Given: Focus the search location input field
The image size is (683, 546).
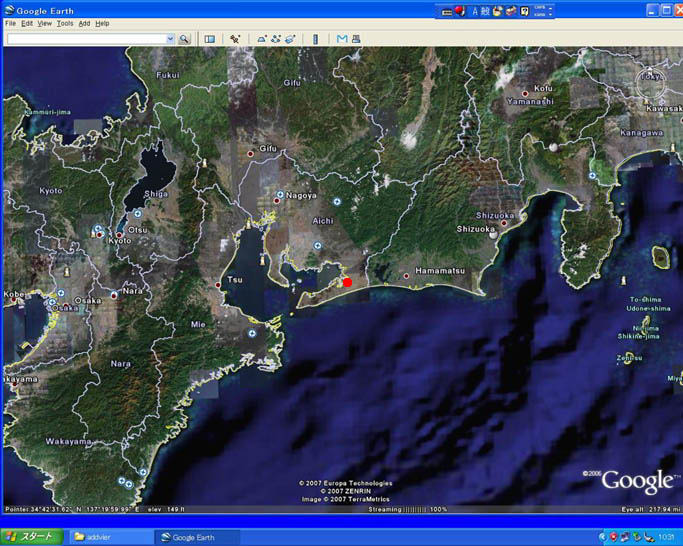Looking at the screenshot, I should pos(86,39).
